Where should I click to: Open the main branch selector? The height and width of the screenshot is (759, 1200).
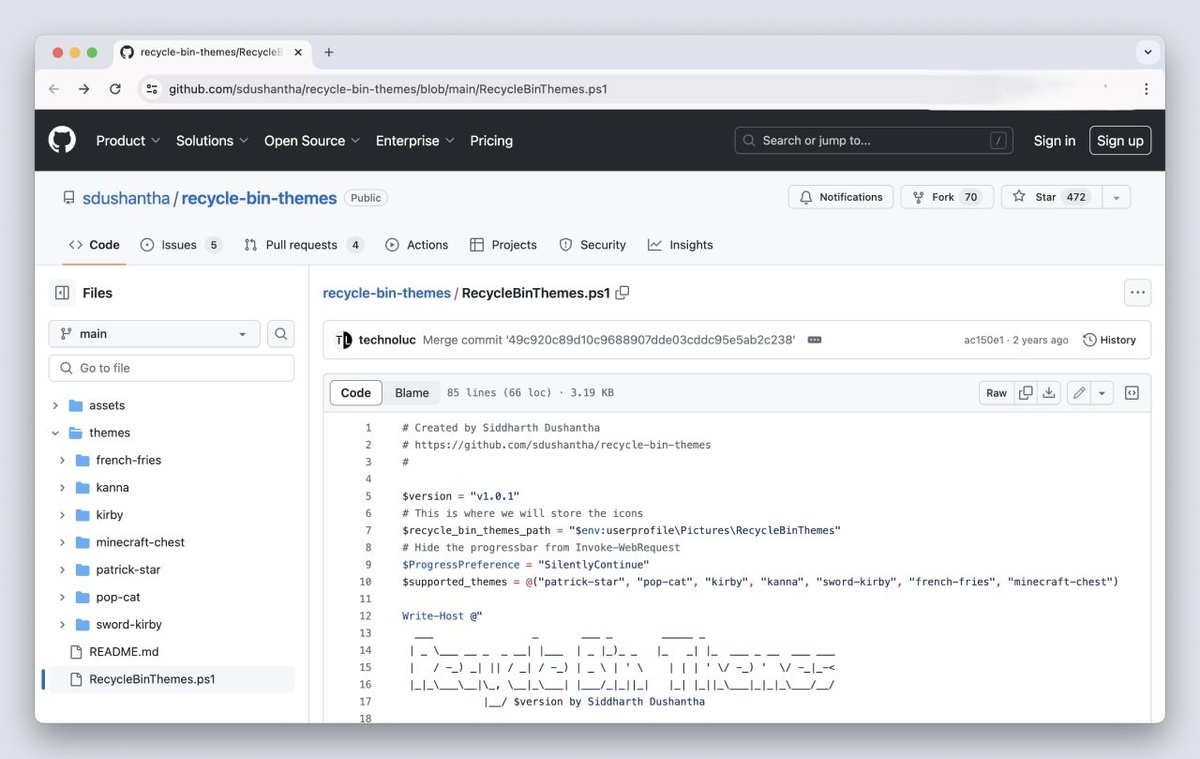pos(154,334)
